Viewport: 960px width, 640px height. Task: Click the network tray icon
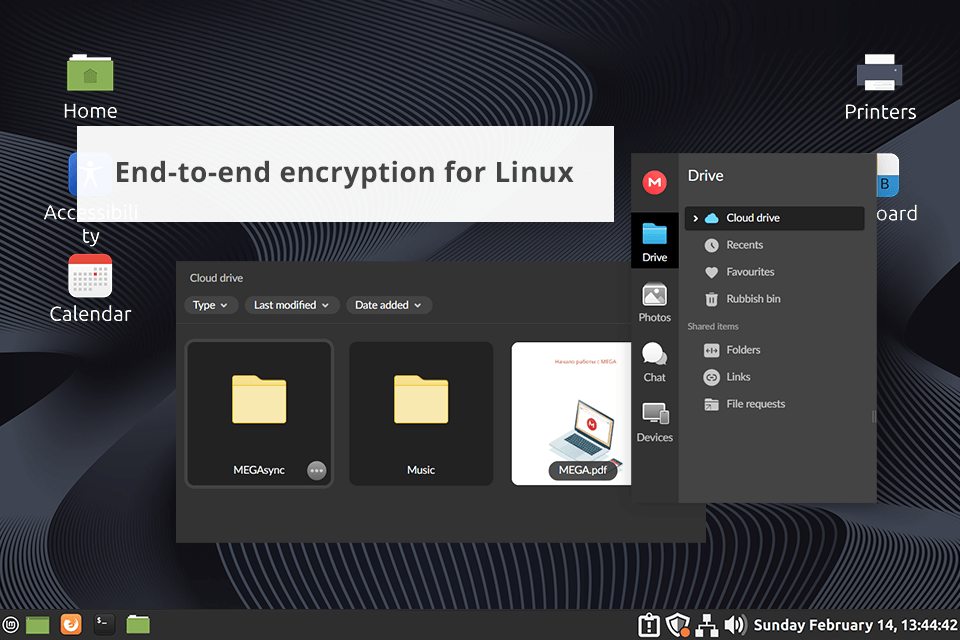coord(707,625)
